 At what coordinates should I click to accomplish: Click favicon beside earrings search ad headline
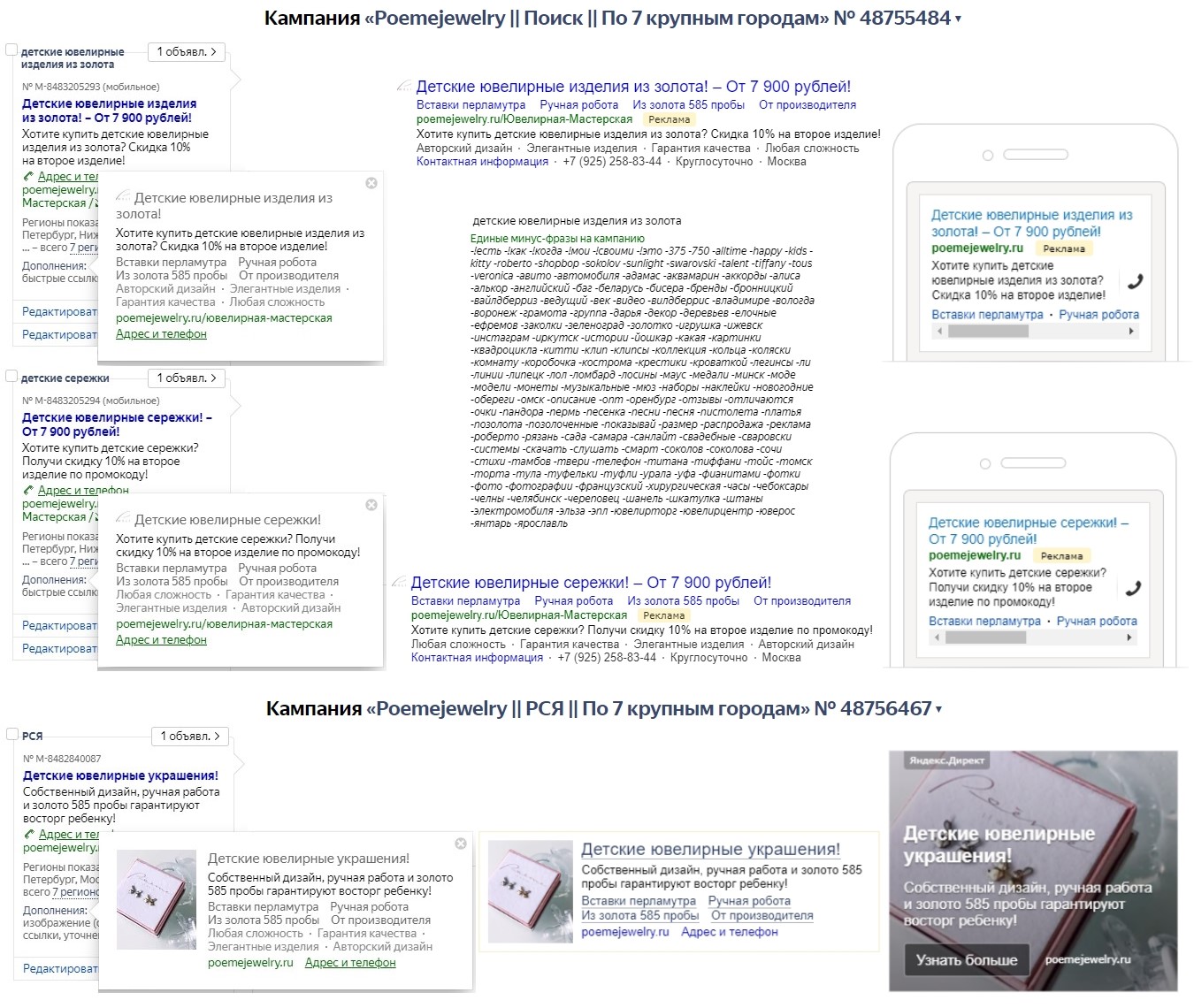pos(398,583)
